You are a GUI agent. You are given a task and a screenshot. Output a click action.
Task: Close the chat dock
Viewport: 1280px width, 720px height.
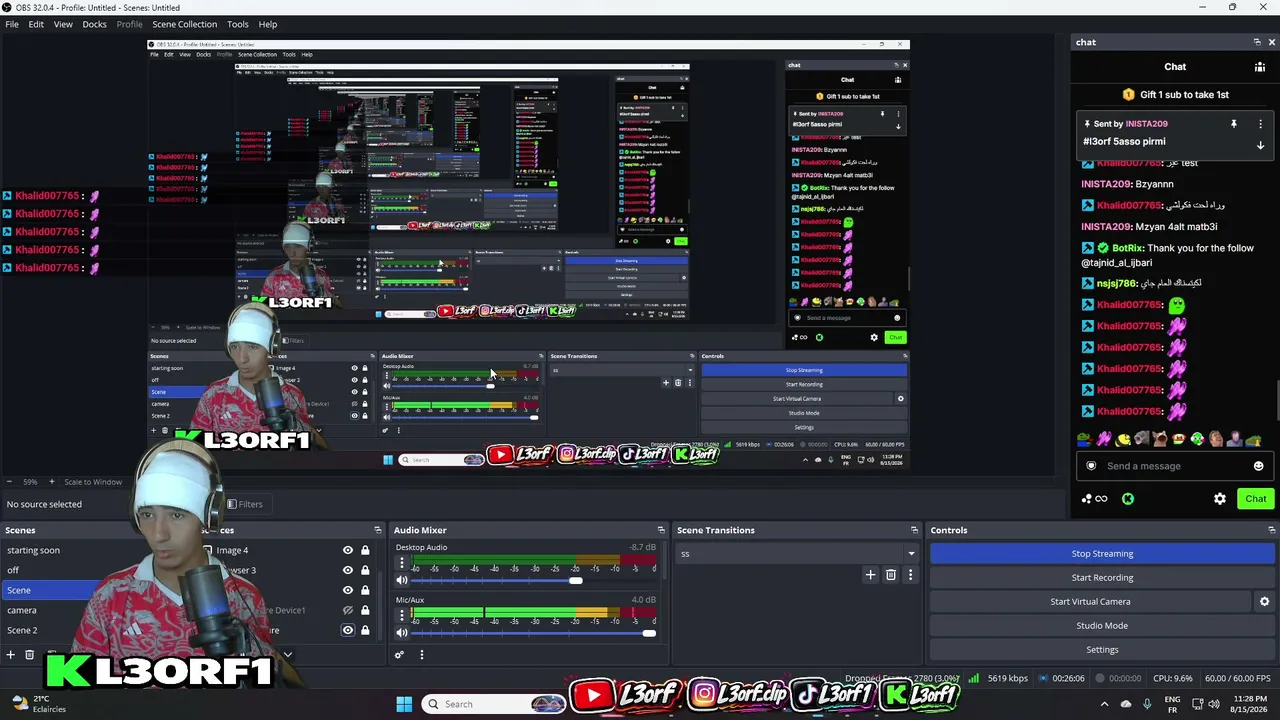tap(1272, 42)
